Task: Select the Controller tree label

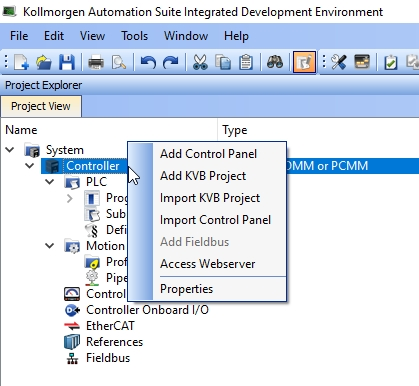Action: pos(93,166)
